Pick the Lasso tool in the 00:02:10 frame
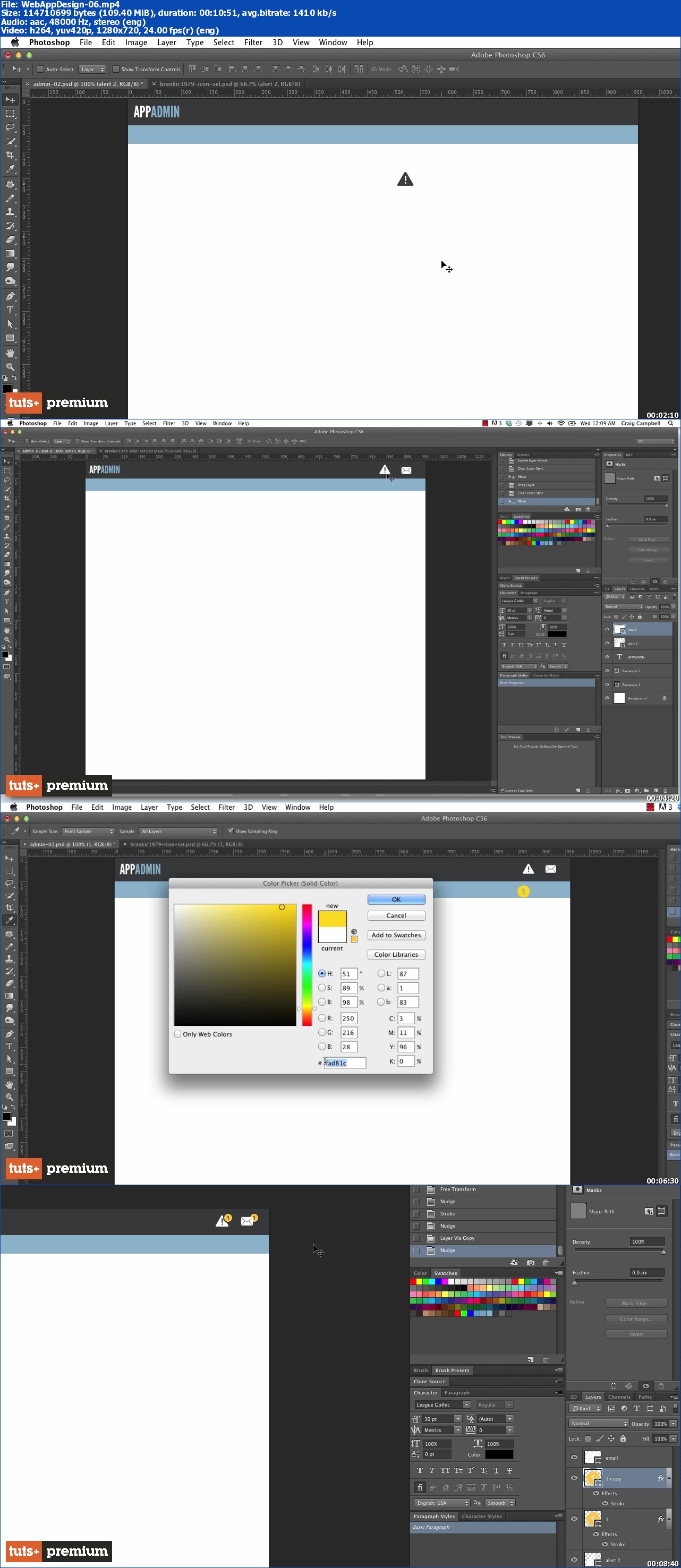Viewport: 681px width, 1568px height. click(x=10, y=128)
